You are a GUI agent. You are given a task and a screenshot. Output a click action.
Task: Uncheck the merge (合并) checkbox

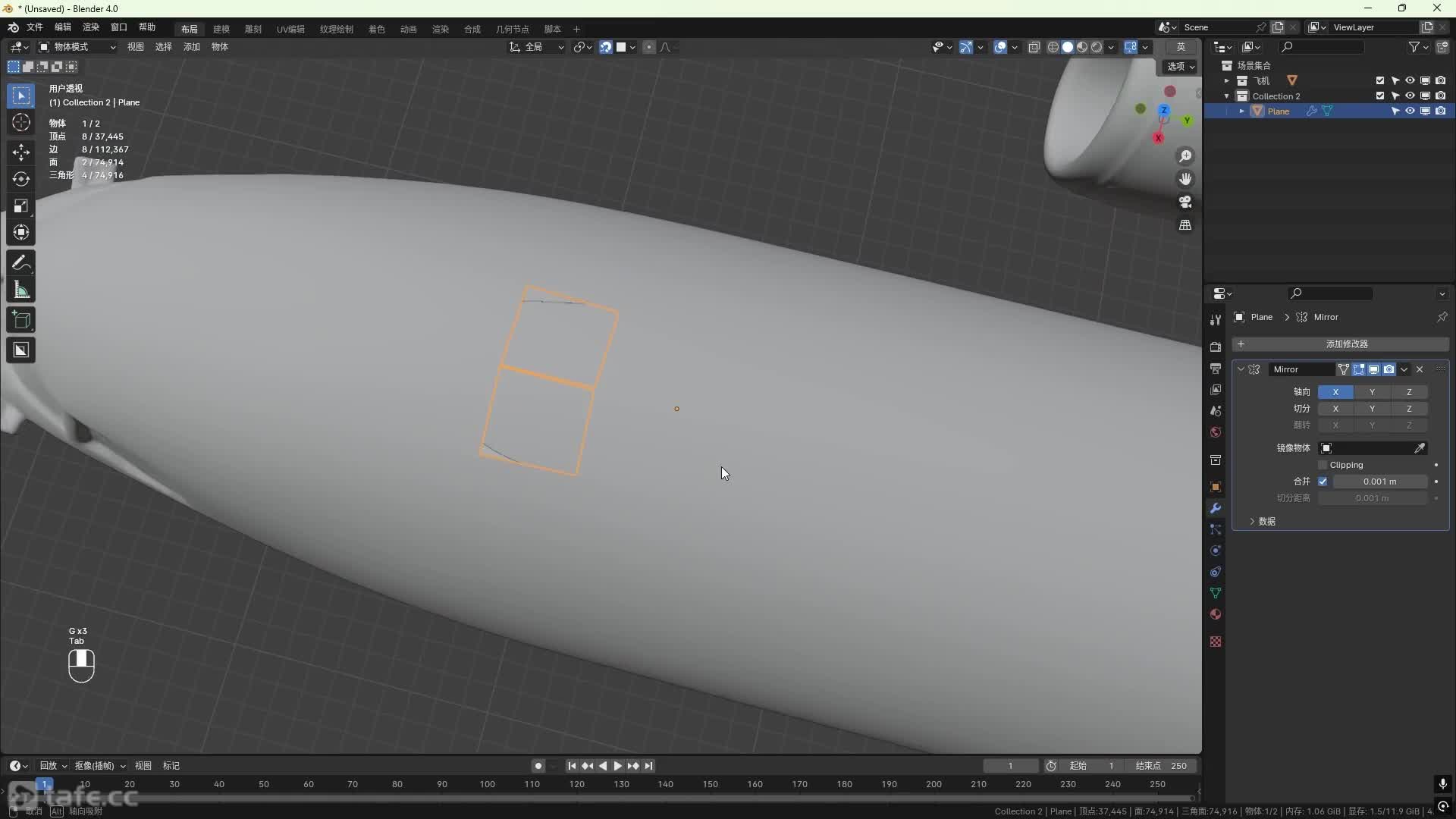1323,482
